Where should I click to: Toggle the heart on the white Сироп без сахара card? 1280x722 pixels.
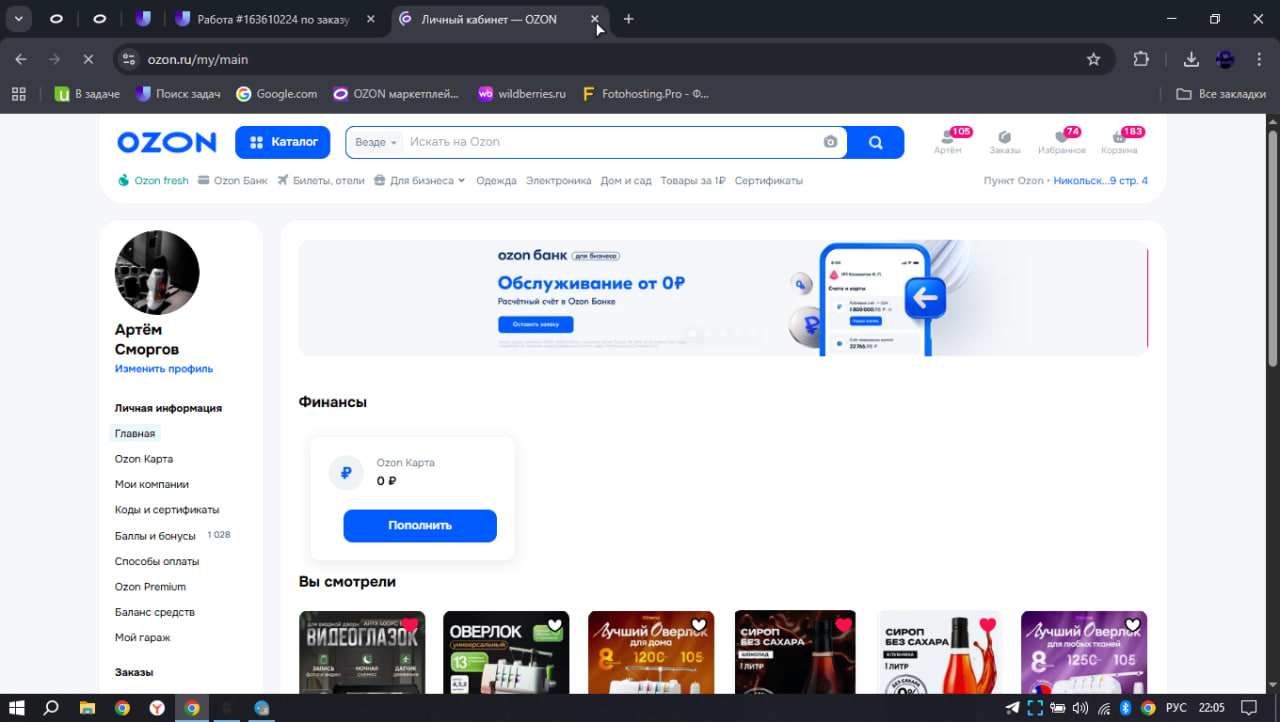click(x=988, y=626)
